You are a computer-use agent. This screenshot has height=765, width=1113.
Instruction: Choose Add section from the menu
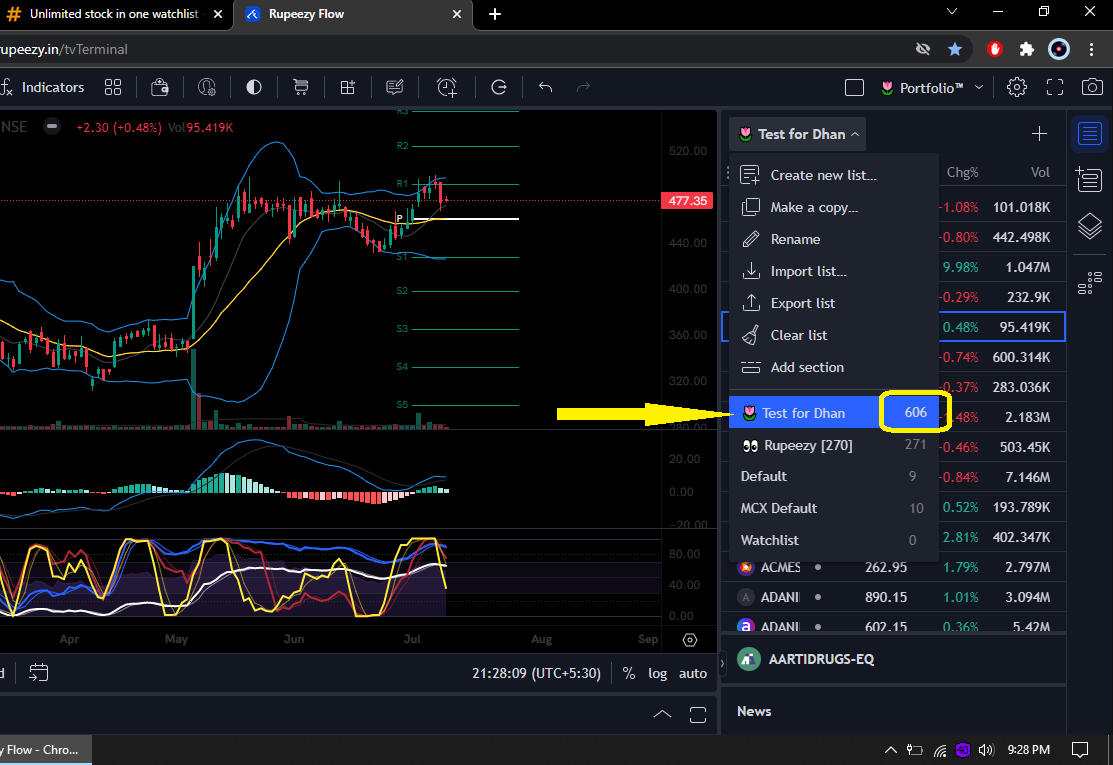(x=833, y=367)
